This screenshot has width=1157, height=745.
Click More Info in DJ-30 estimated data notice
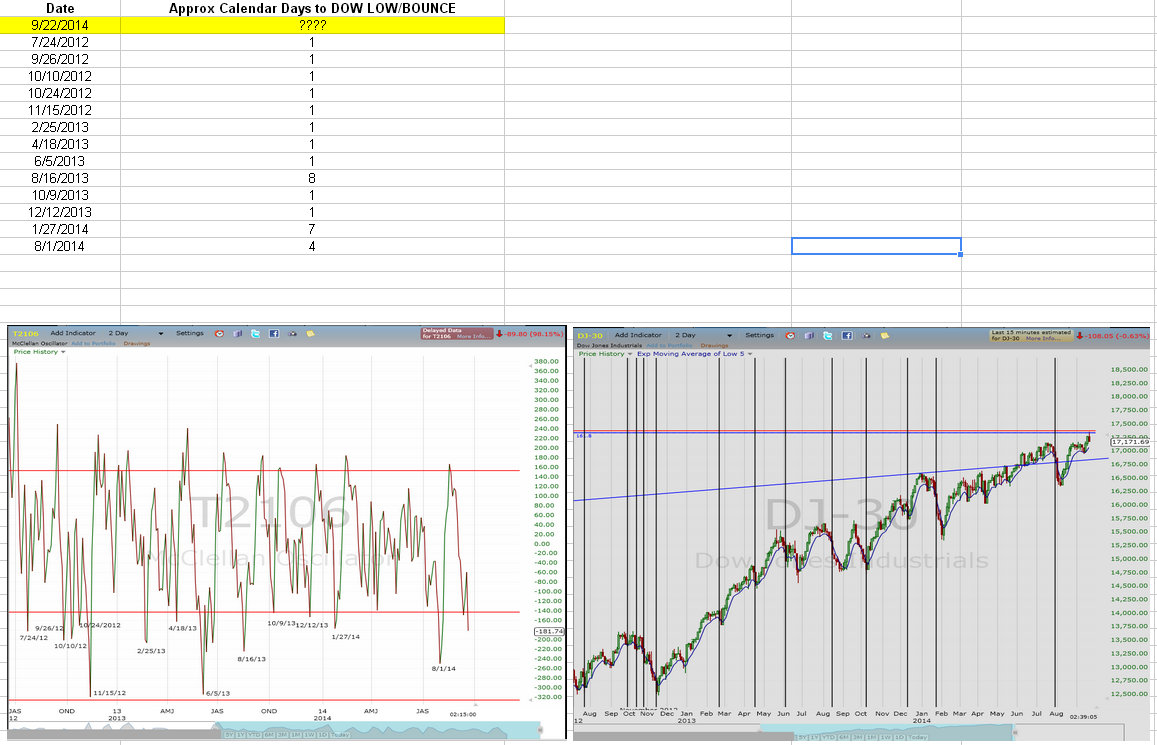1043,339
